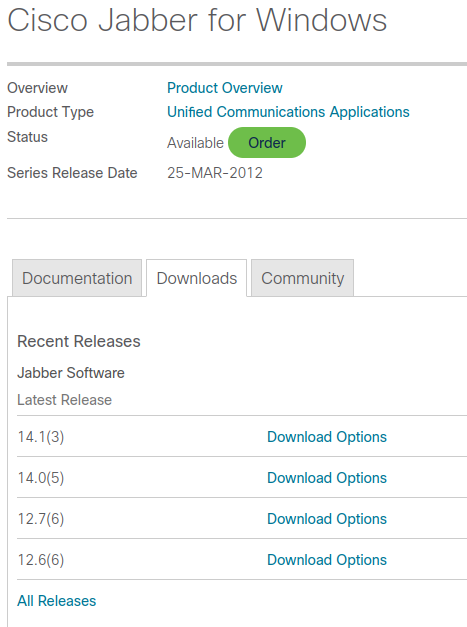Open Download Options for release 12.7(6)
This screenshot has width=467, height=627.
[x=327, y=519]
